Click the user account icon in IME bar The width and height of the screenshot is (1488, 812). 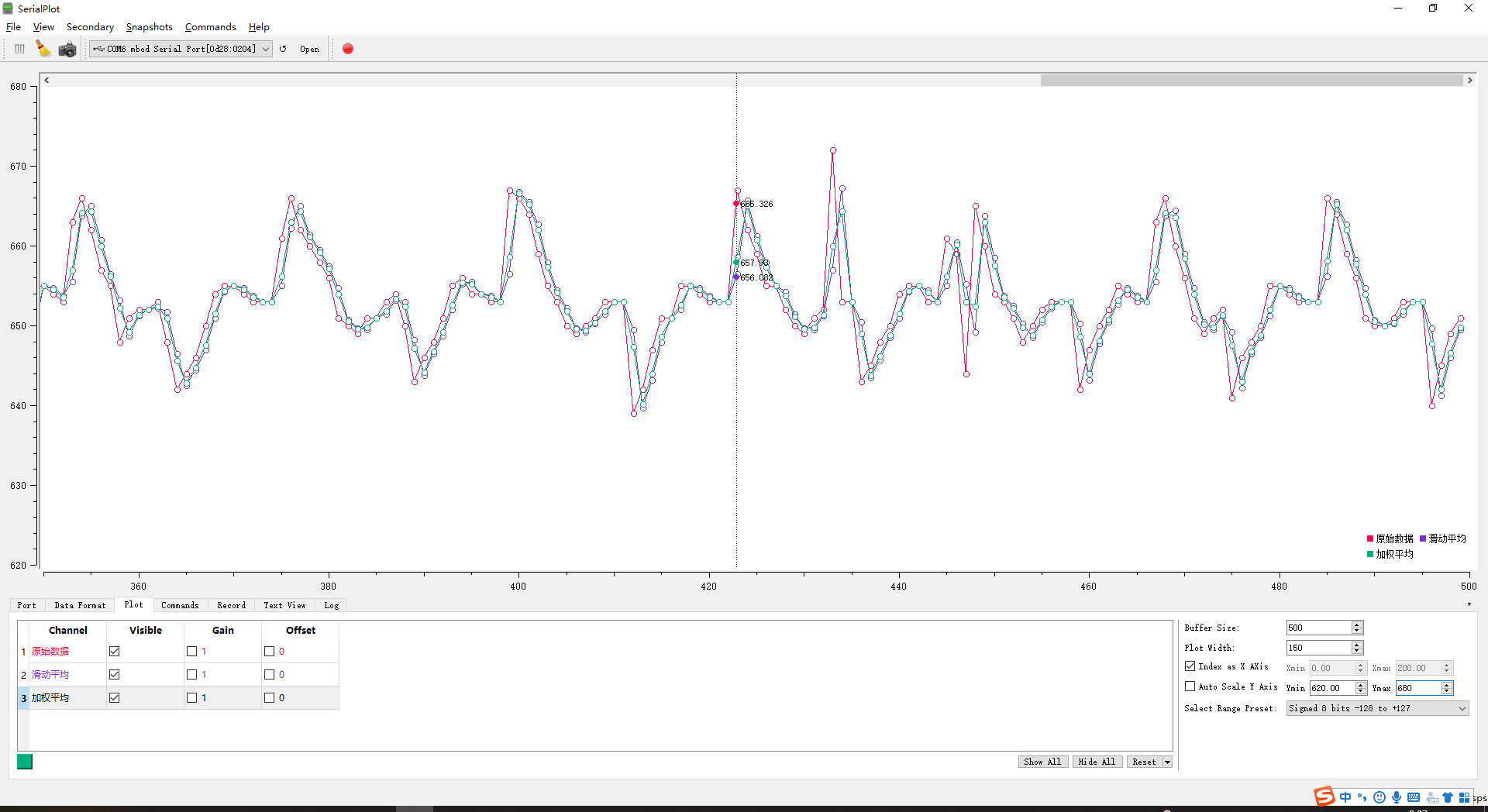[1431, 798]
